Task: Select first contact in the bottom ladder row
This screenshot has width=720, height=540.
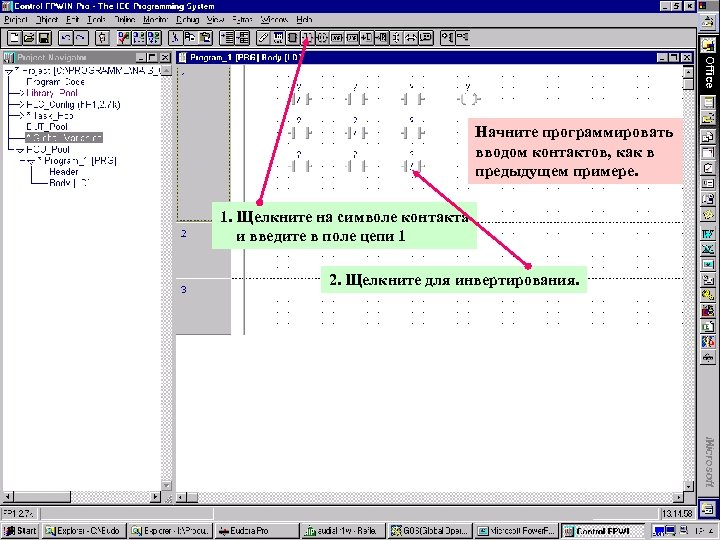Action: coord(300,166)
